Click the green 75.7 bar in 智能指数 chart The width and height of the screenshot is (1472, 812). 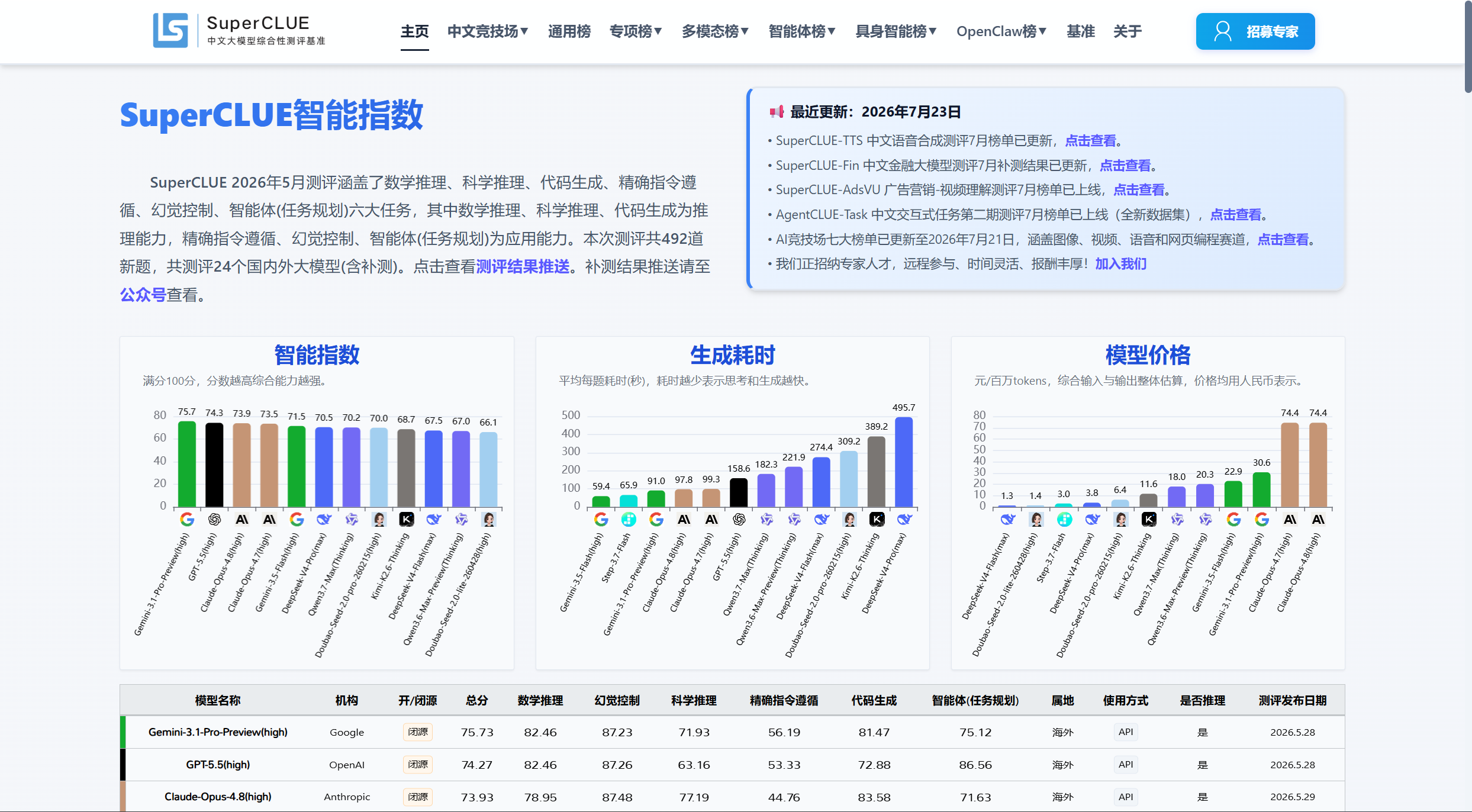(x=187, y=464)
